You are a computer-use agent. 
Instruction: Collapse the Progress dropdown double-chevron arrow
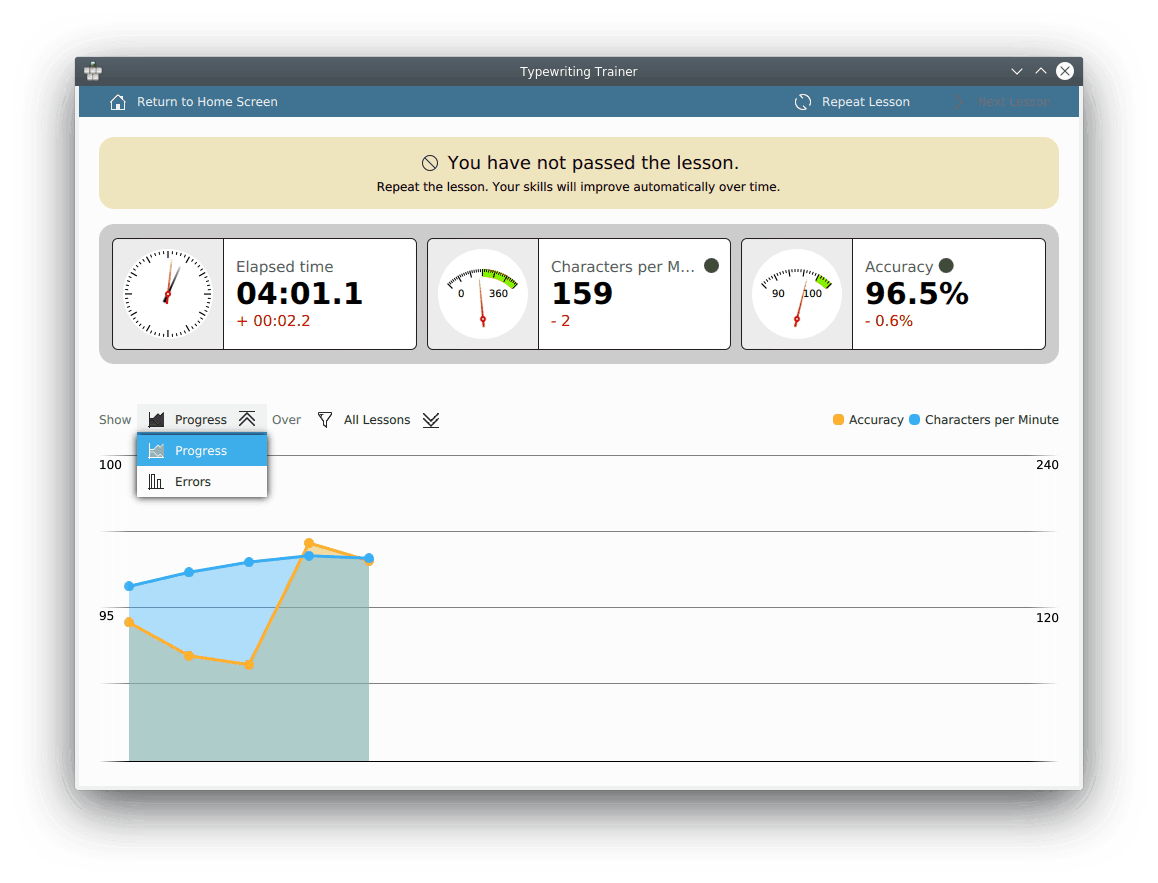[247, 419]
